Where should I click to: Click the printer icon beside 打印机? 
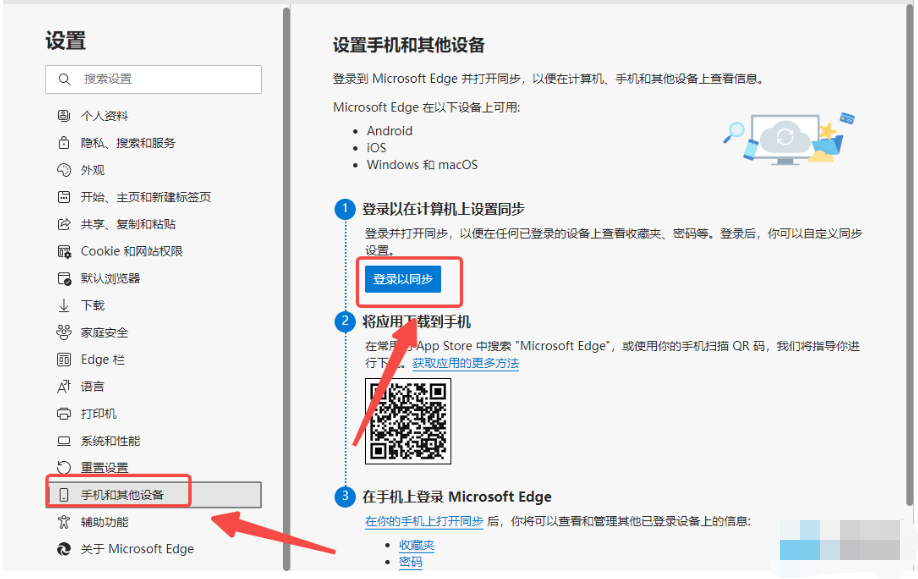[x=64, y=414]
